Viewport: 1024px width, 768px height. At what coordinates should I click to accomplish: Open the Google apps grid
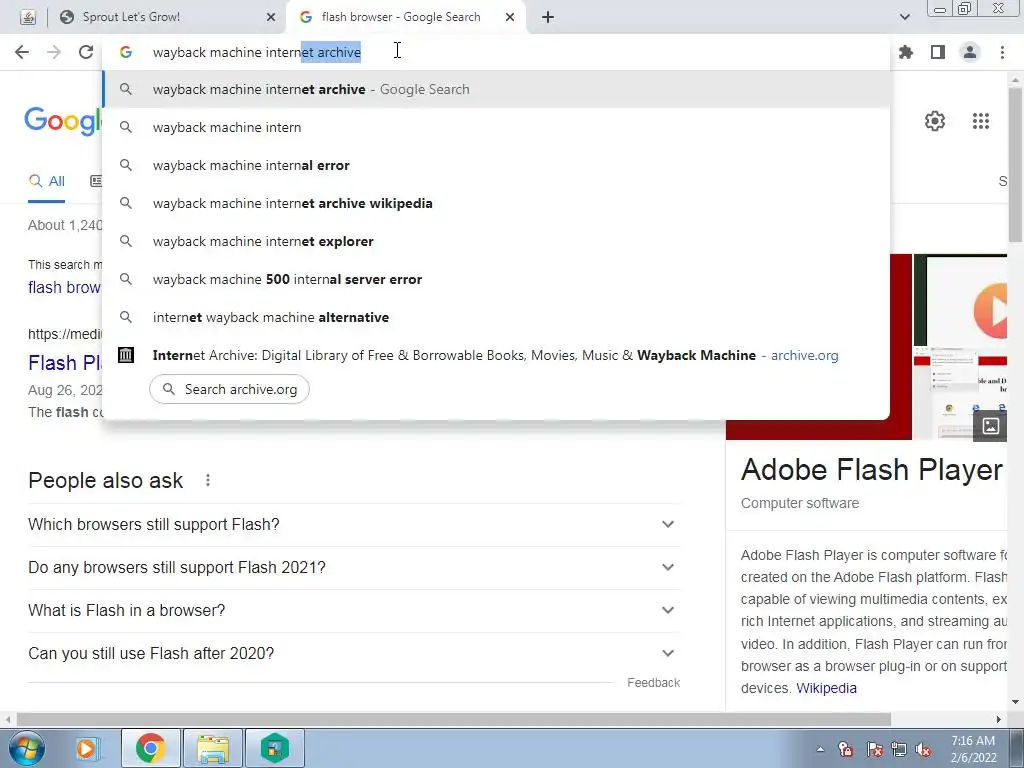(980, 121)
